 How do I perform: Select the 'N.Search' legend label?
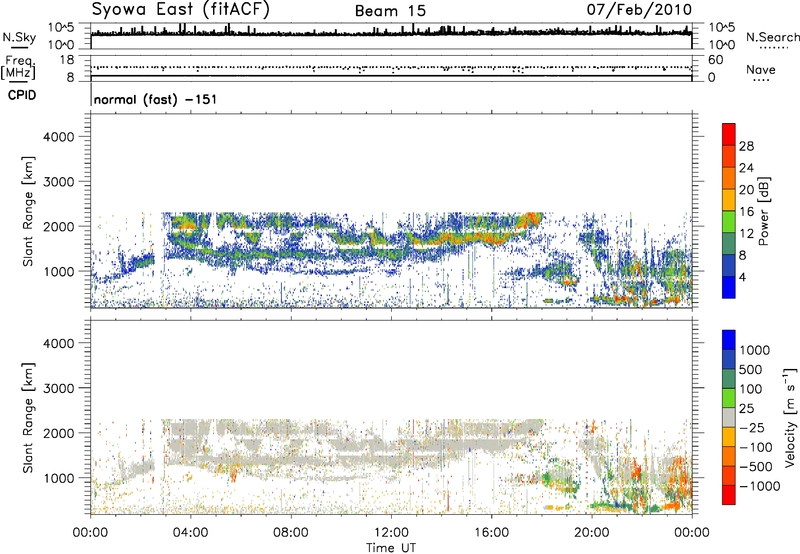point(772,37)
